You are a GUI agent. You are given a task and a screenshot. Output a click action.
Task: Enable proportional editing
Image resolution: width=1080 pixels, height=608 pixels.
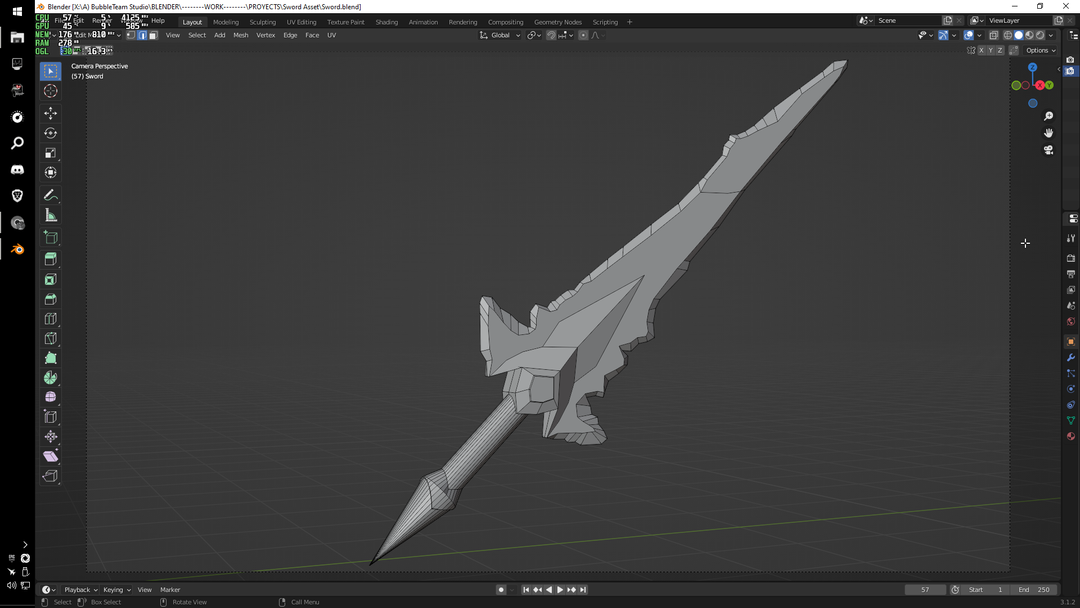coord(583,34)
